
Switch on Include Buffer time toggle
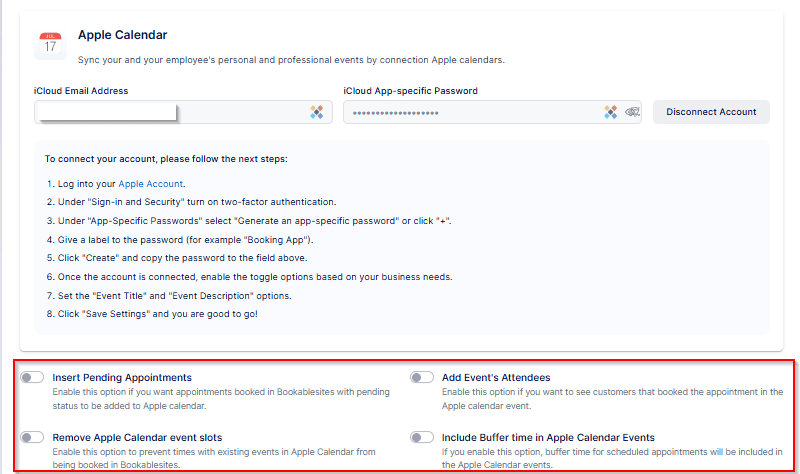click(x=422, y=437)
